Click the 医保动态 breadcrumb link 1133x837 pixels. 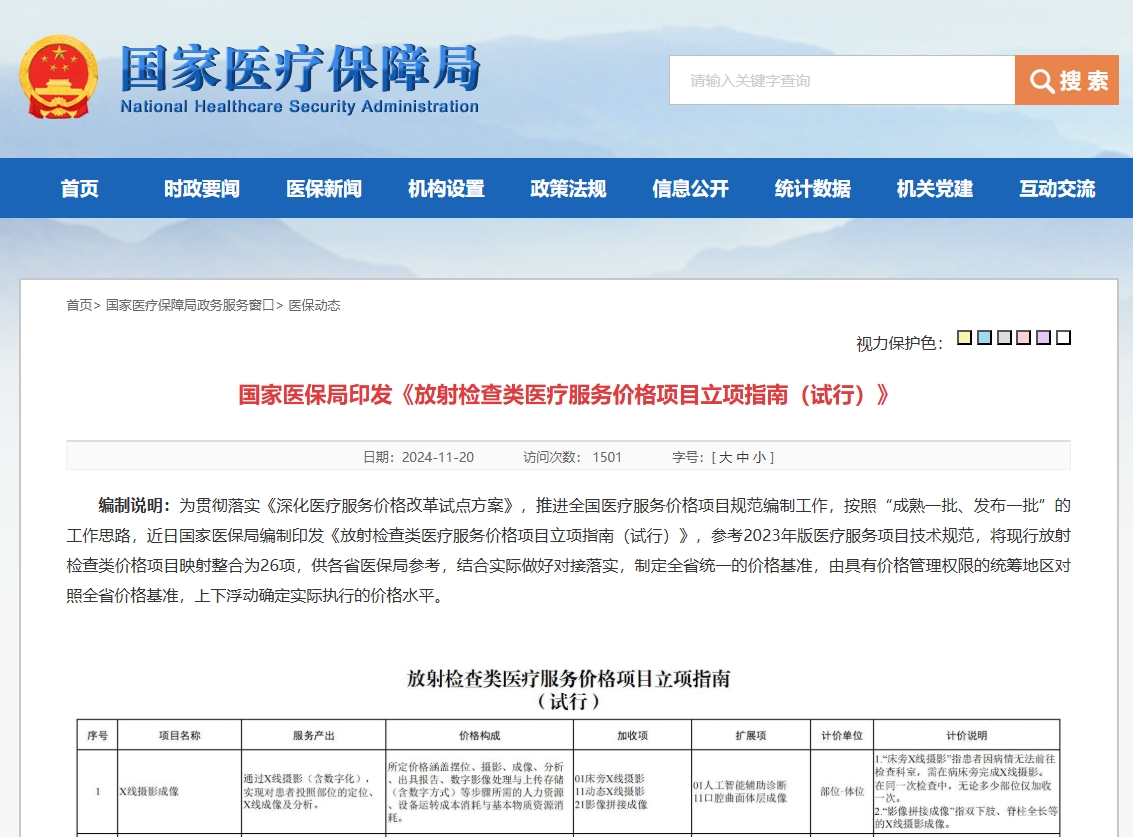(x=314, y=305)
